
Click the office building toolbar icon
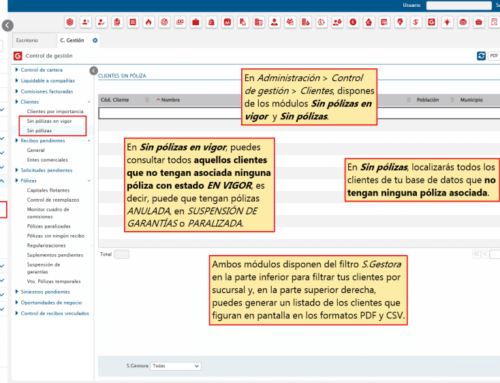(259, 22)
